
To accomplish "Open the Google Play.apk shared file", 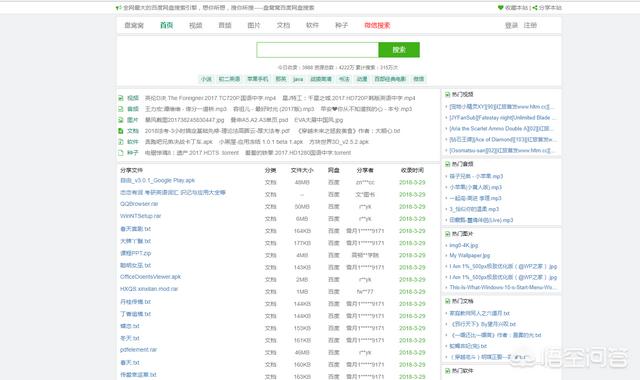I will tap(157, 180).
